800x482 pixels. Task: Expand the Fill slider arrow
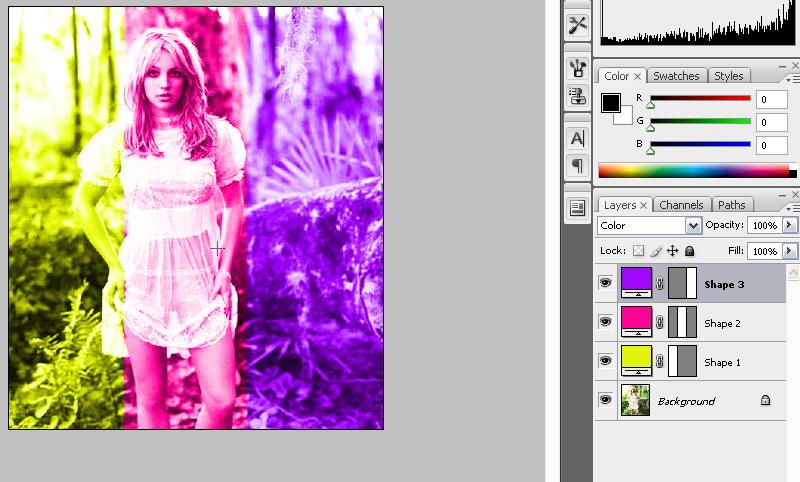pyautogui.click(x=789, y=251)
